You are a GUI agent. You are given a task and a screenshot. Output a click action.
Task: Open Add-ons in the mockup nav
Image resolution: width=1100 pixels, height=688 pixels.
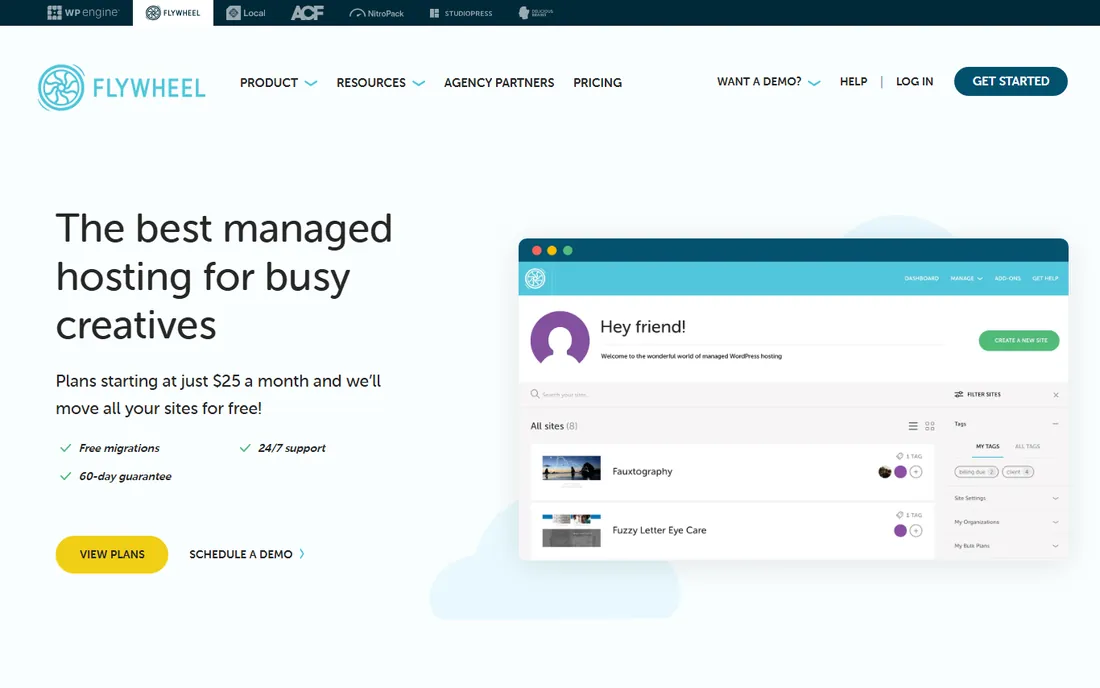pyautogui.click(x=1007, y=278)
